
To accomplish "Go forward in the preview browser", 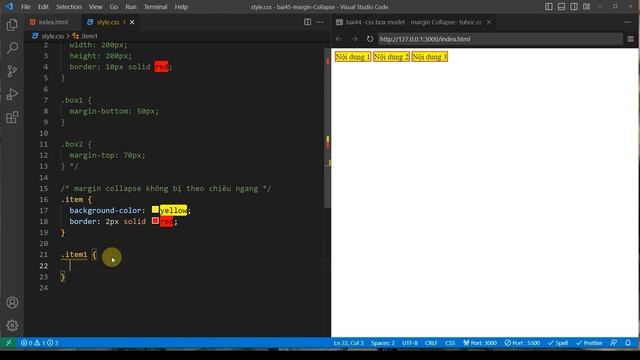I will 354,39.
